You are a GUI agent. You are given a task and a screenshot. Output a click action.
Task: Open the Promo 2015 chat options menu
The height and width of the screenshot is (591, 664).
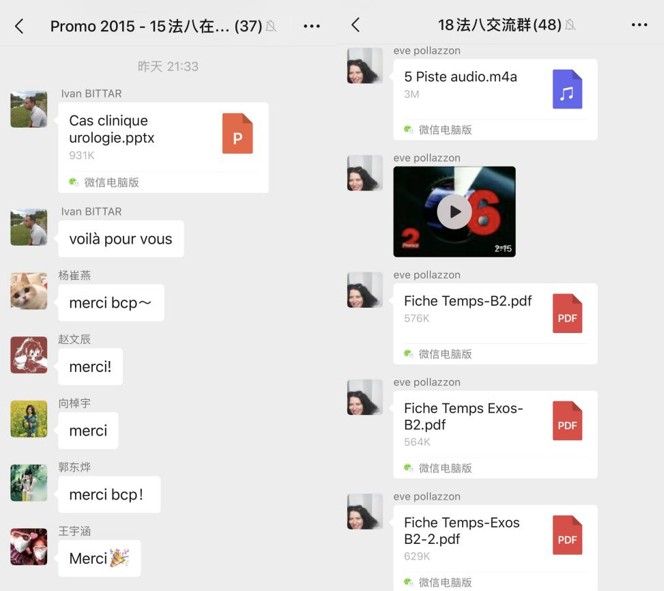tap(312, 26)
